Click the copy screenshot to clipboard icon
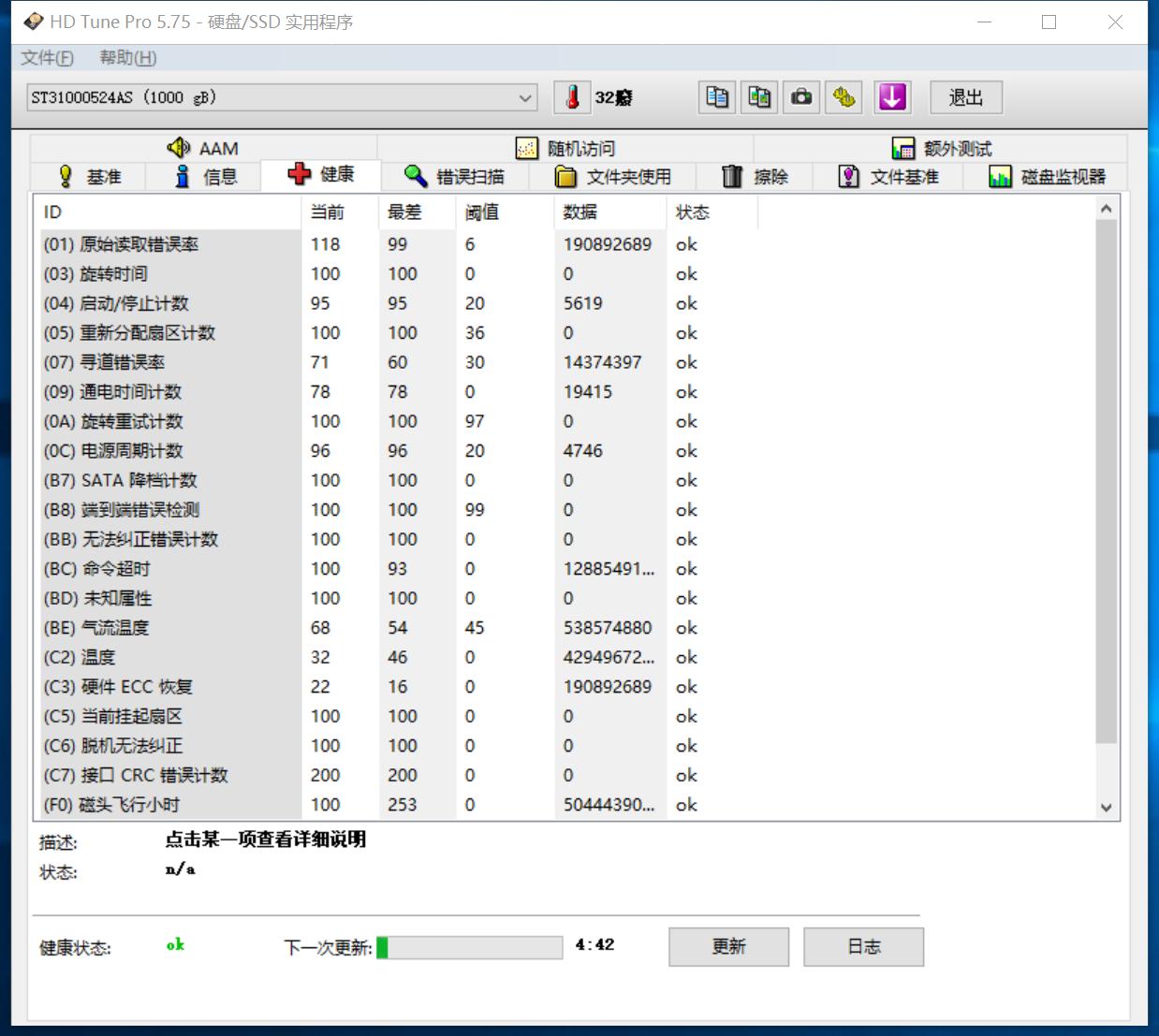1159x1036 pixels. pyautogui.click(x=758, y=97)
